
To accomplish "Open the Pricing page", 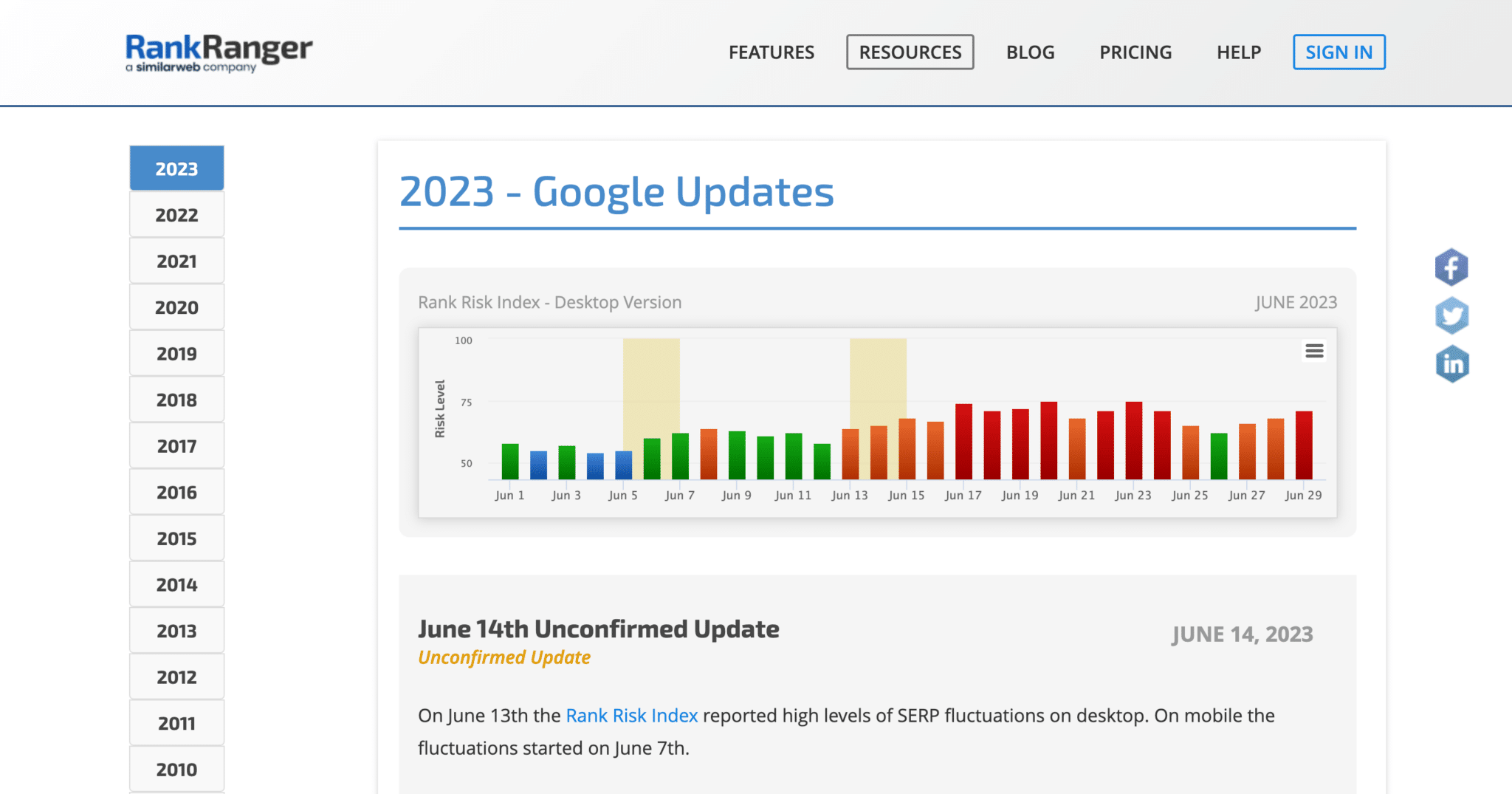I will pyautogui.click(x=1135, y=52).
